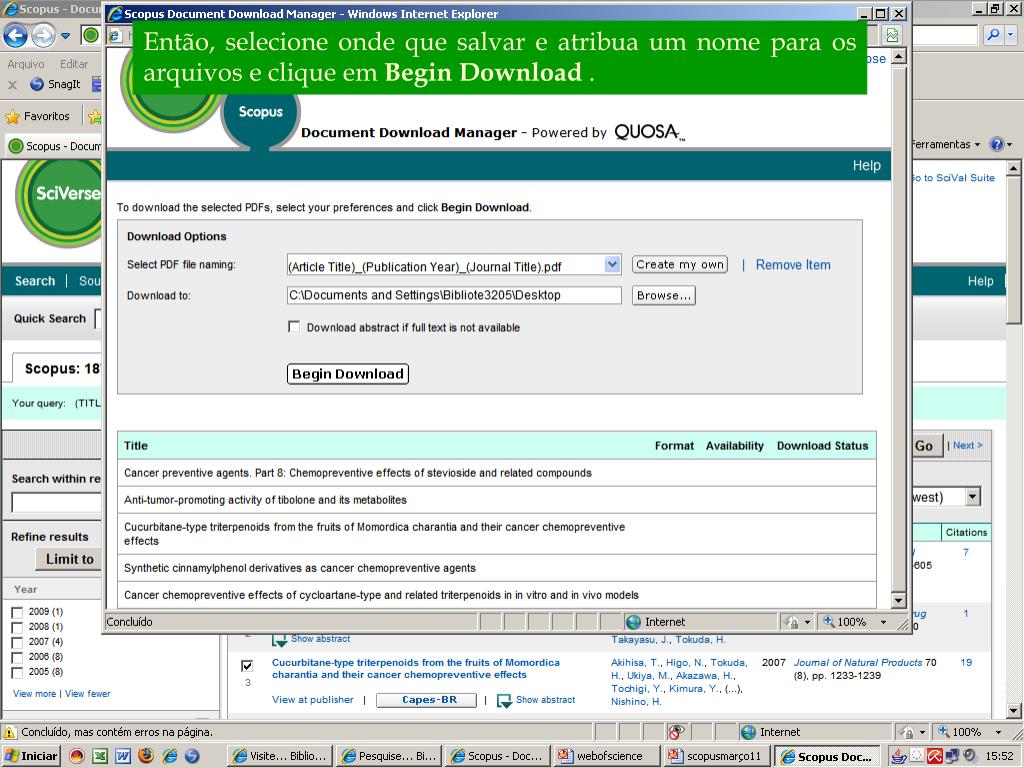Uncheck result 3 Cucurbitane-type triterpenoids checkbox
Screen dimensions: 1024x768
[247, 665]
